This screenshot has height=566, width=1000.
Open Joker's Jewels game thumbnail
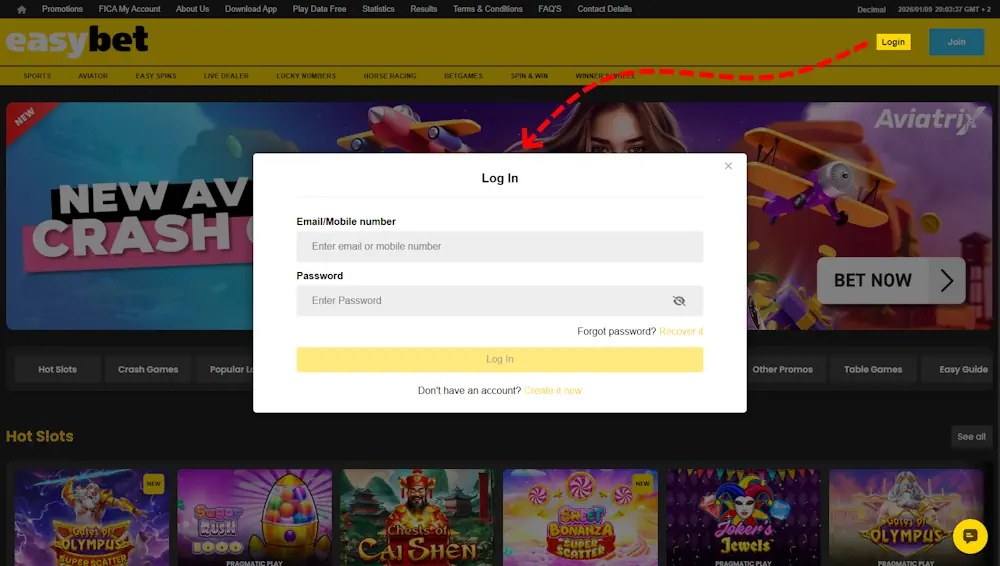[x=743, y=518]
